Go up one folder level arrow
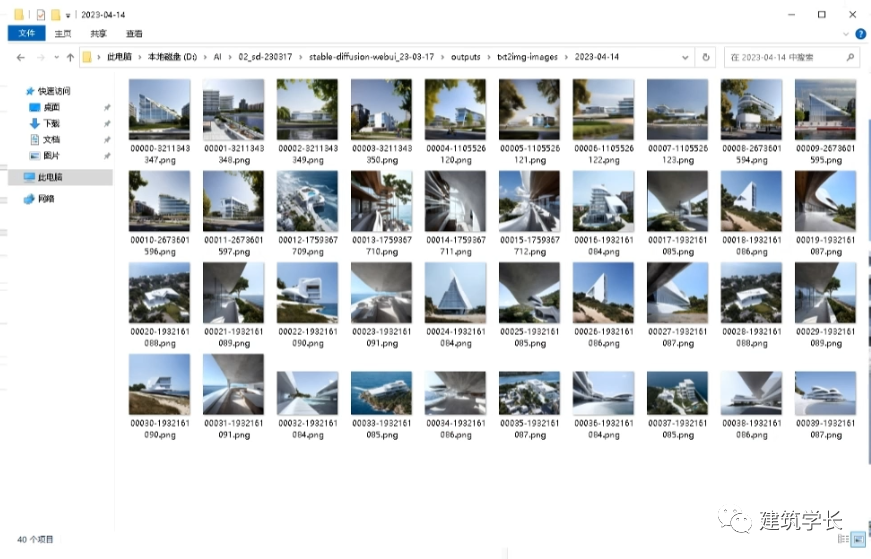This screenshot has width=871, height=559. (x=70, y=57)
